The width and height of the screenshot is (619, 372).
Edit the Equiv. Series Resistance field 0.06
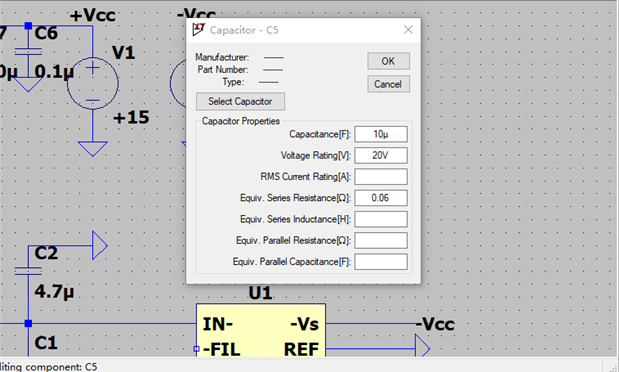click(381, 198)
